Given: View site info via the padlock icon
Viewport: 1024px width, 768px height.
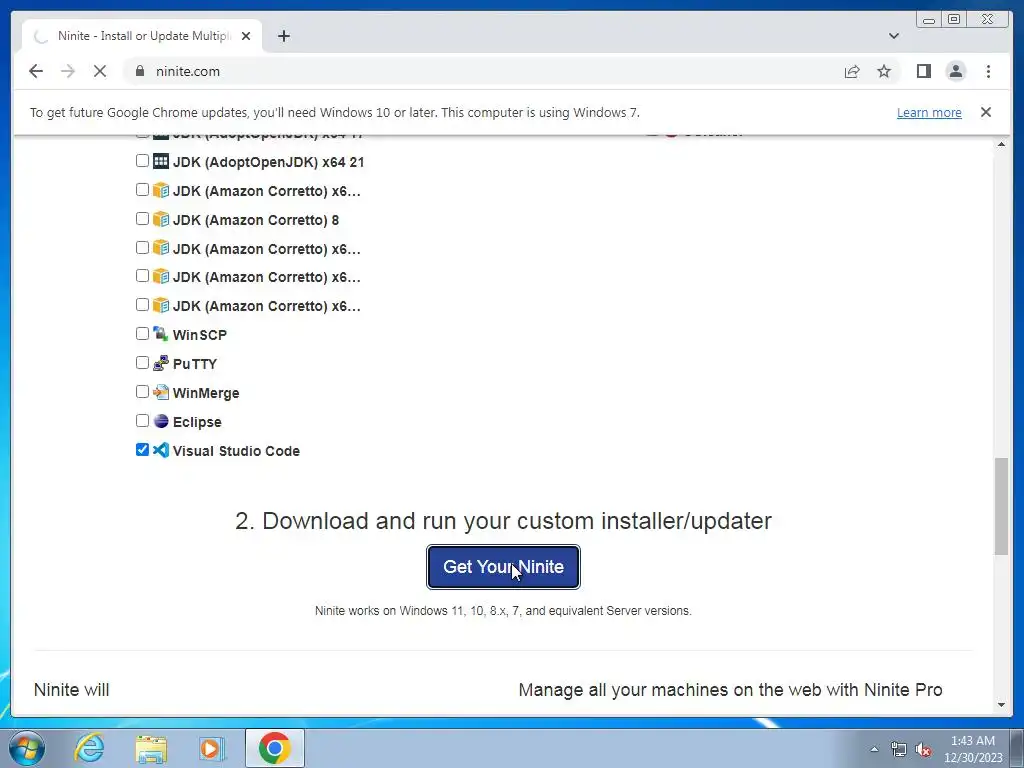Looking at the screenshot, I should [139, 71].
